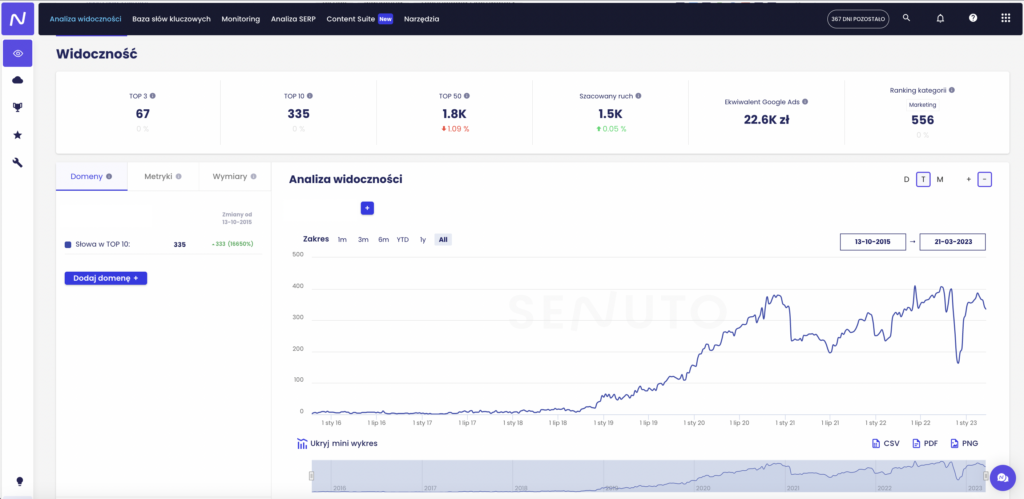Click the Senuto logo icon
The image size is (1024, 499).
coord(18,18)
